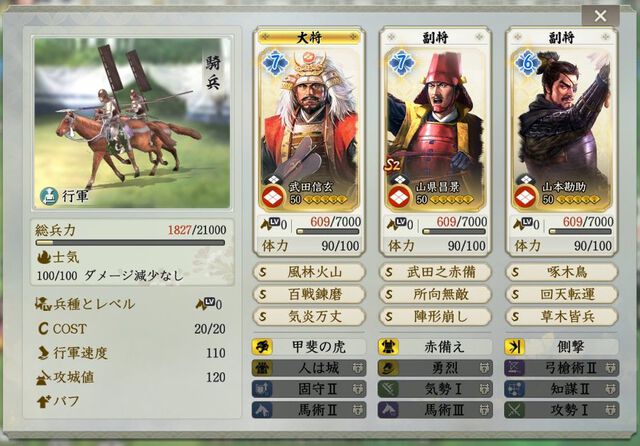Click the equip icon on 人は城 row
Image resolution: width=640 pixels, height=446 pixels.
coord(358,368)
